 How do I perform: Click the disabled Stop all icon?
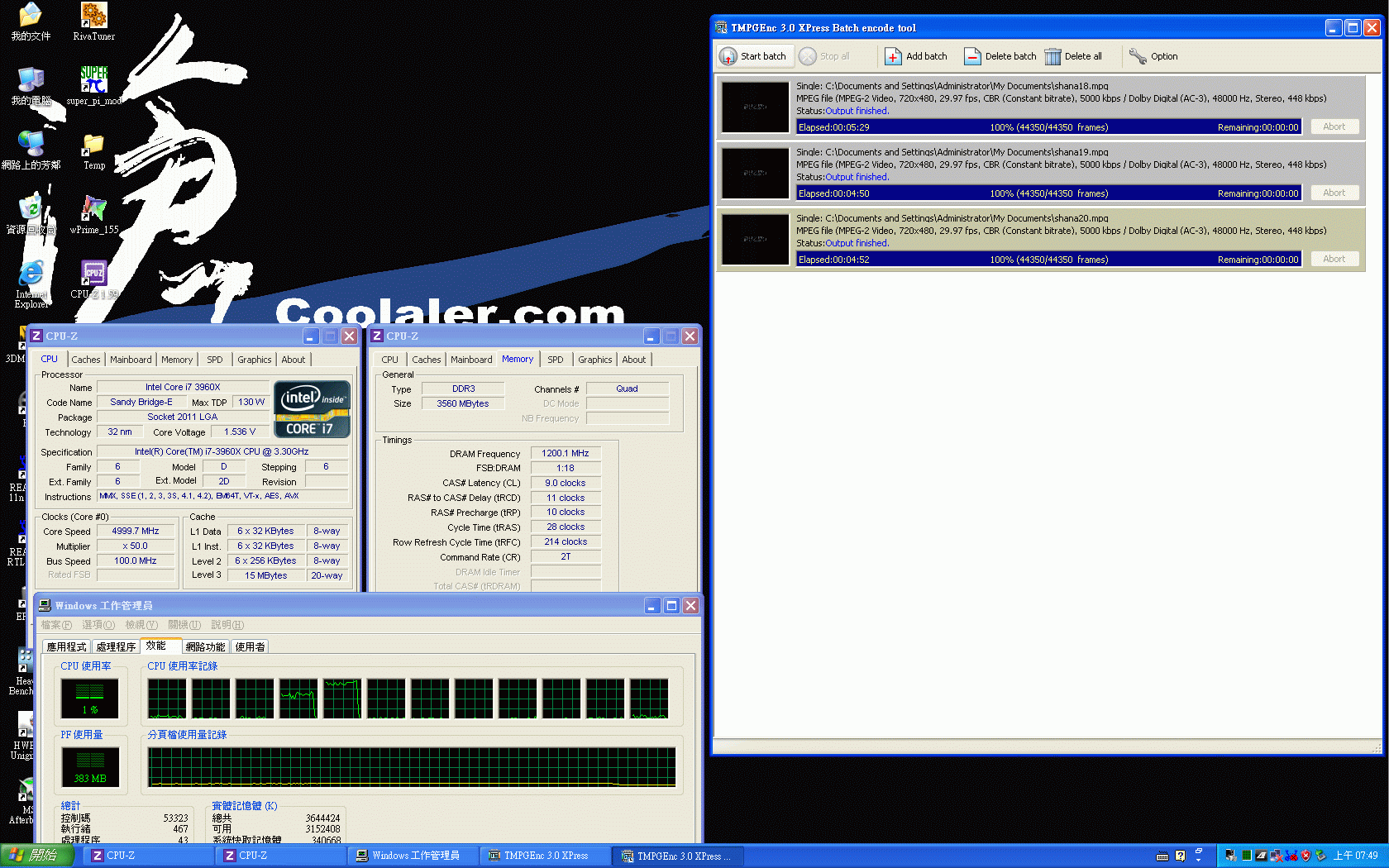pos(808,56)
